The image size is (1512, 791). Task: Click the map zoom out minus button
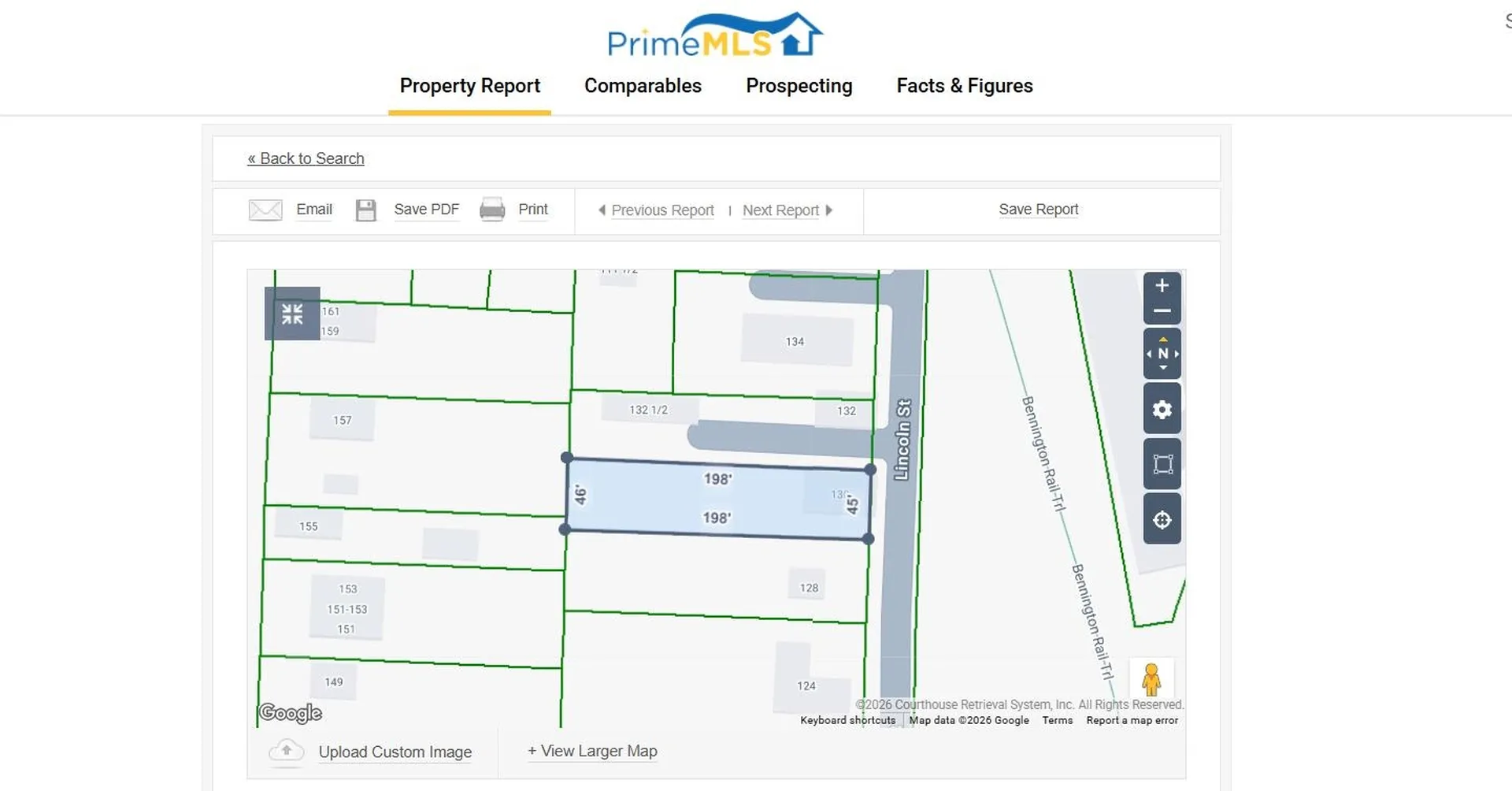[1162, 311]
